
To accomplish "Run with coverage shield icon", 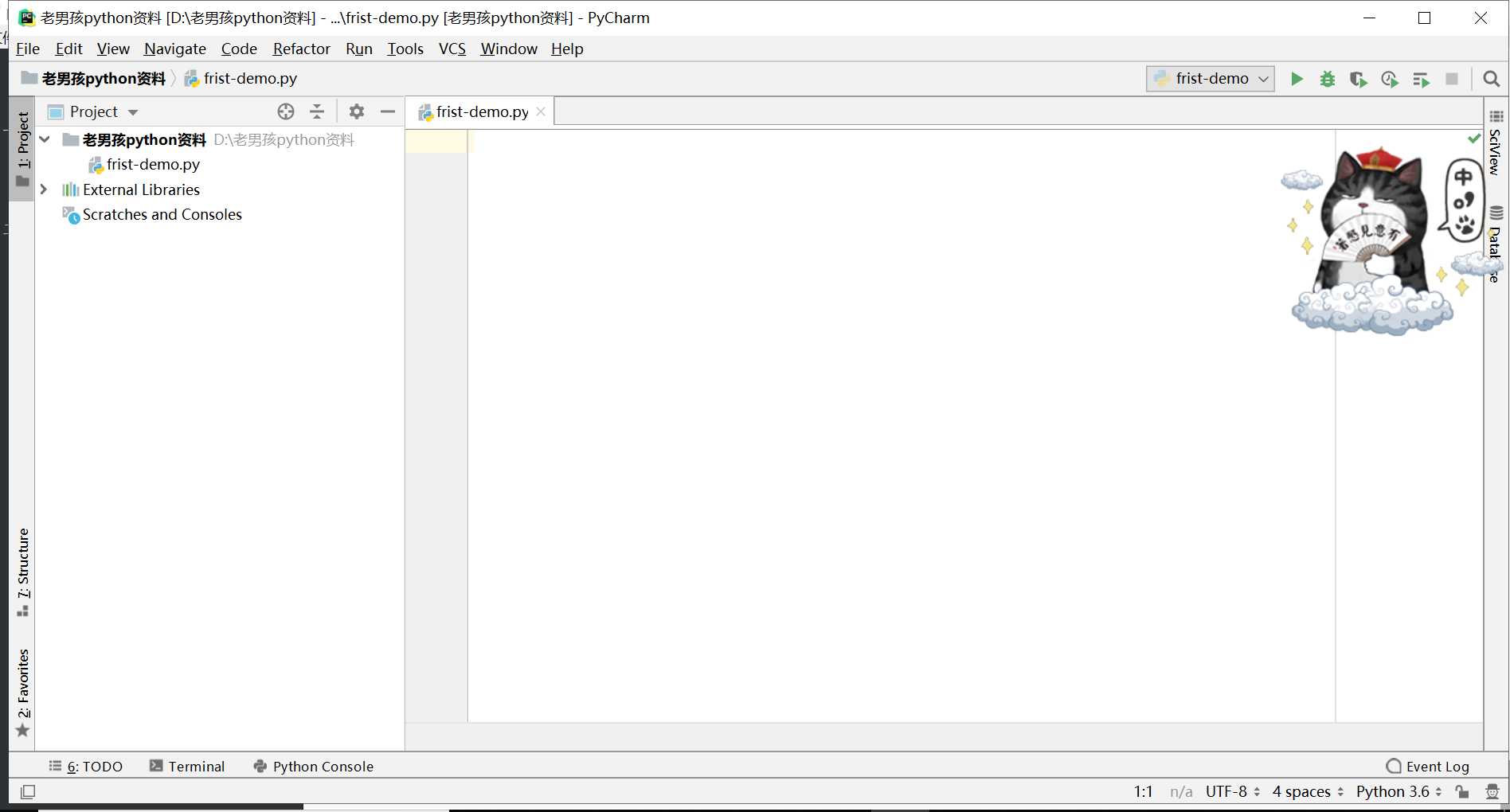I will tap(1359, 79).
